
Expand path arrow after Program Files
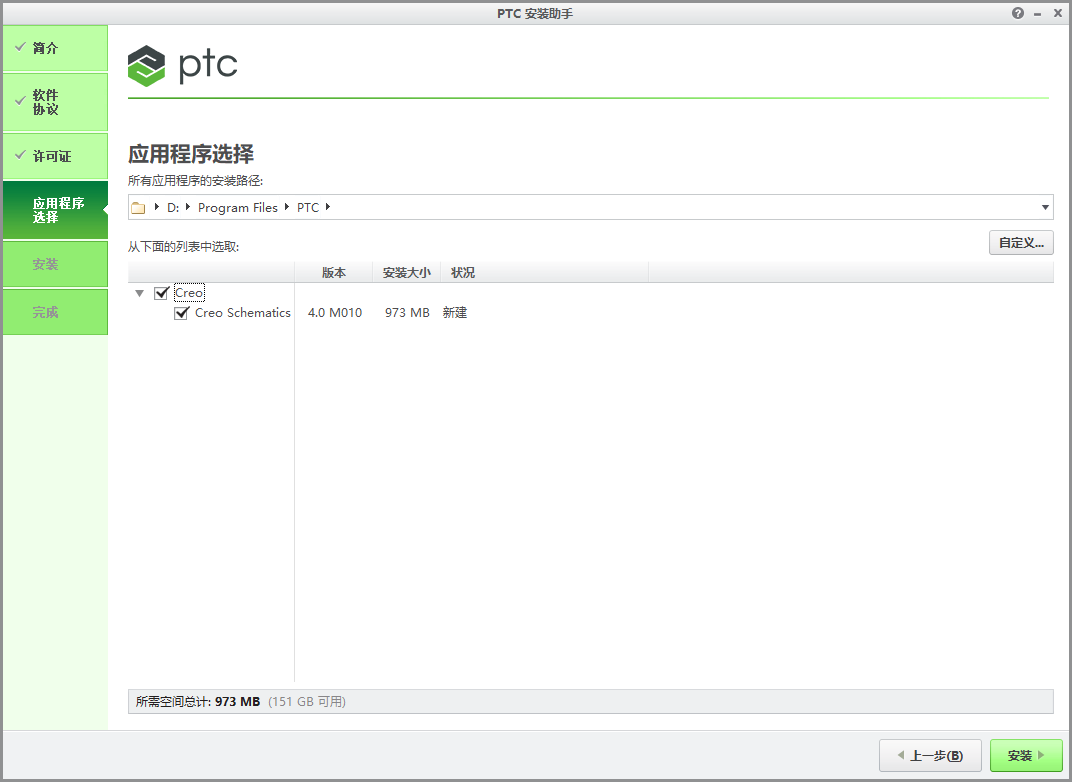[286, 206]
